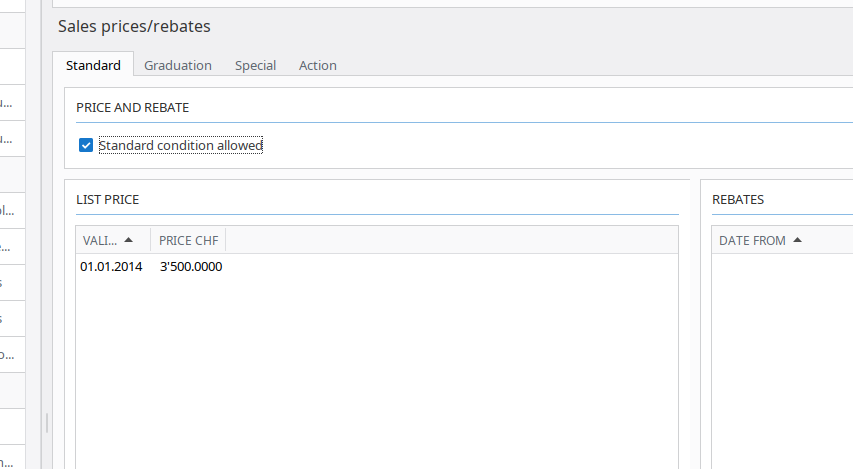Click the 3'500.0000 price cell
Screen dimensions: 853x469
click(x=191, y=267)
